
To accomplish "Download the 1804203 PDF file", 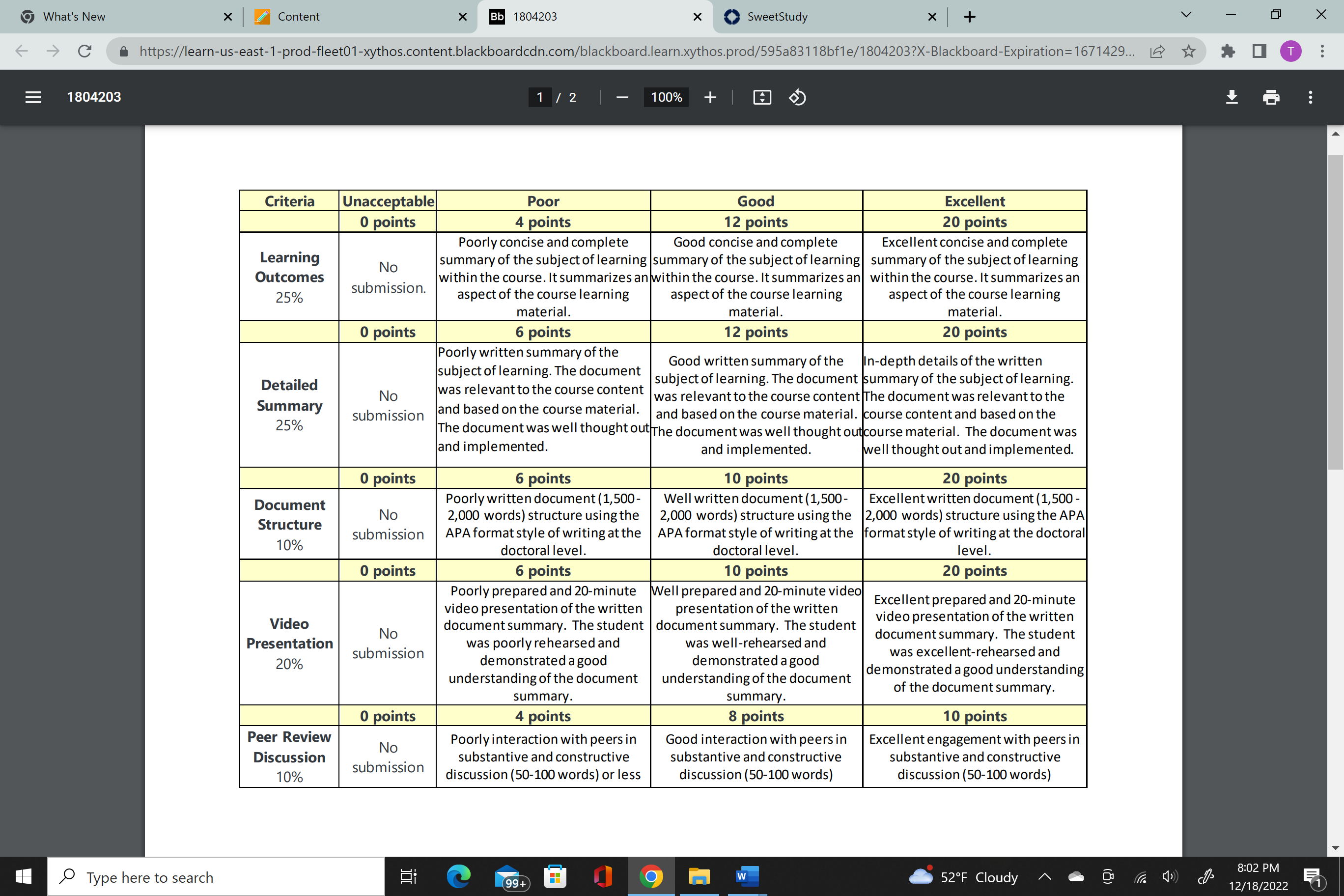I will click(x=1232, y=97).
